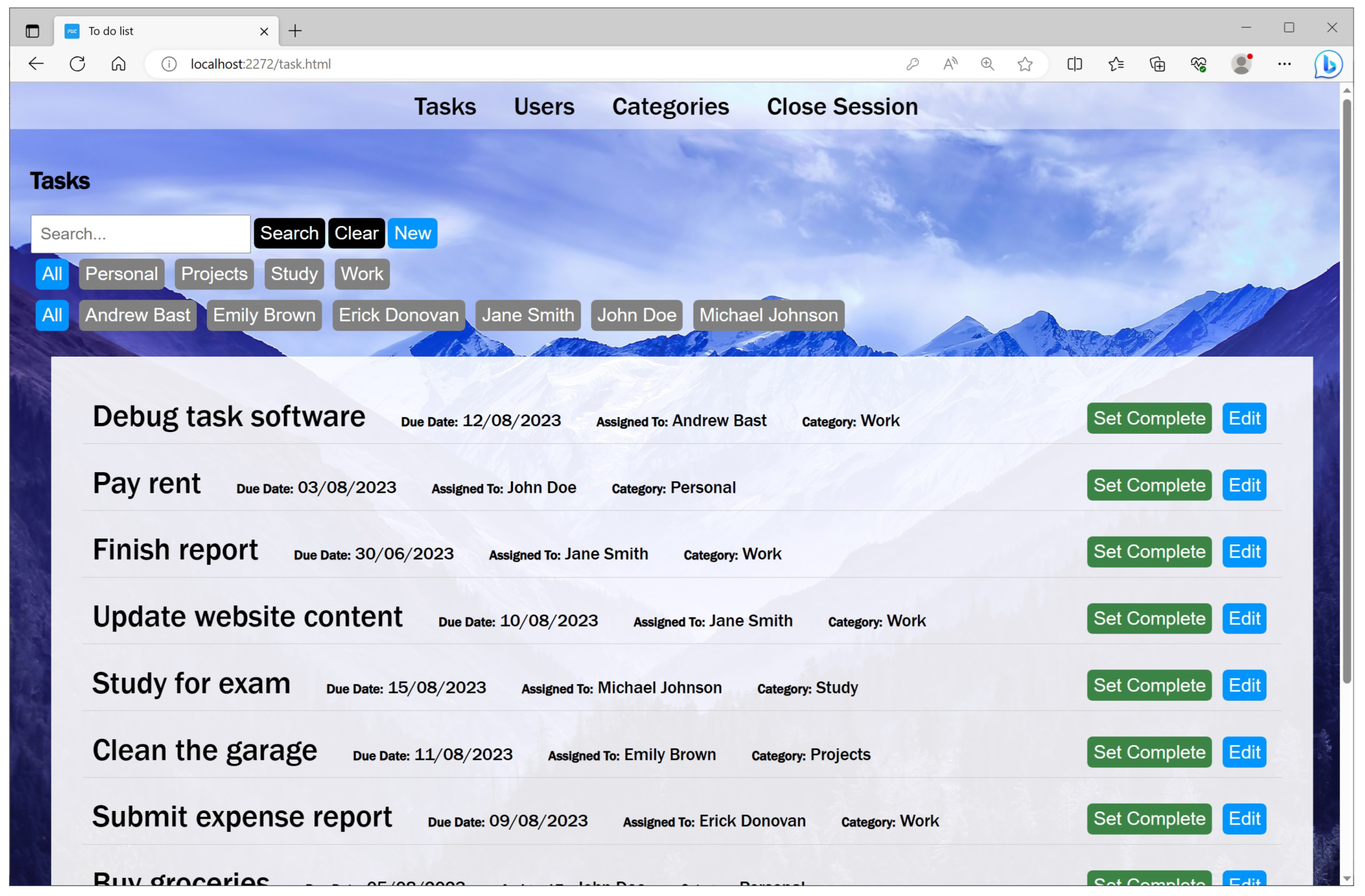
Task: Click Close Session in navigation
Action: [841, 106]
